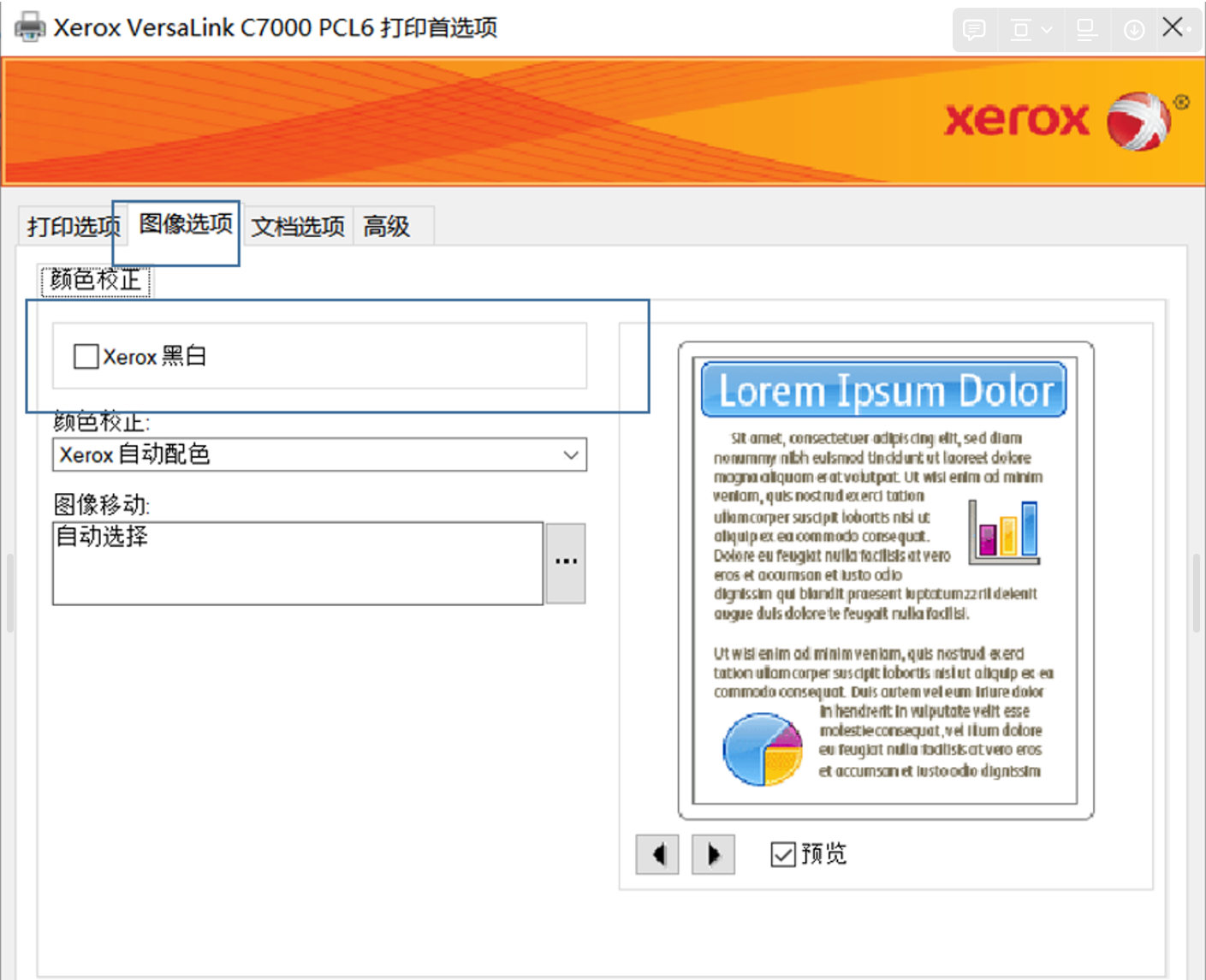Click the ellipsis button beside 图像移动

[x=566, y=563]
